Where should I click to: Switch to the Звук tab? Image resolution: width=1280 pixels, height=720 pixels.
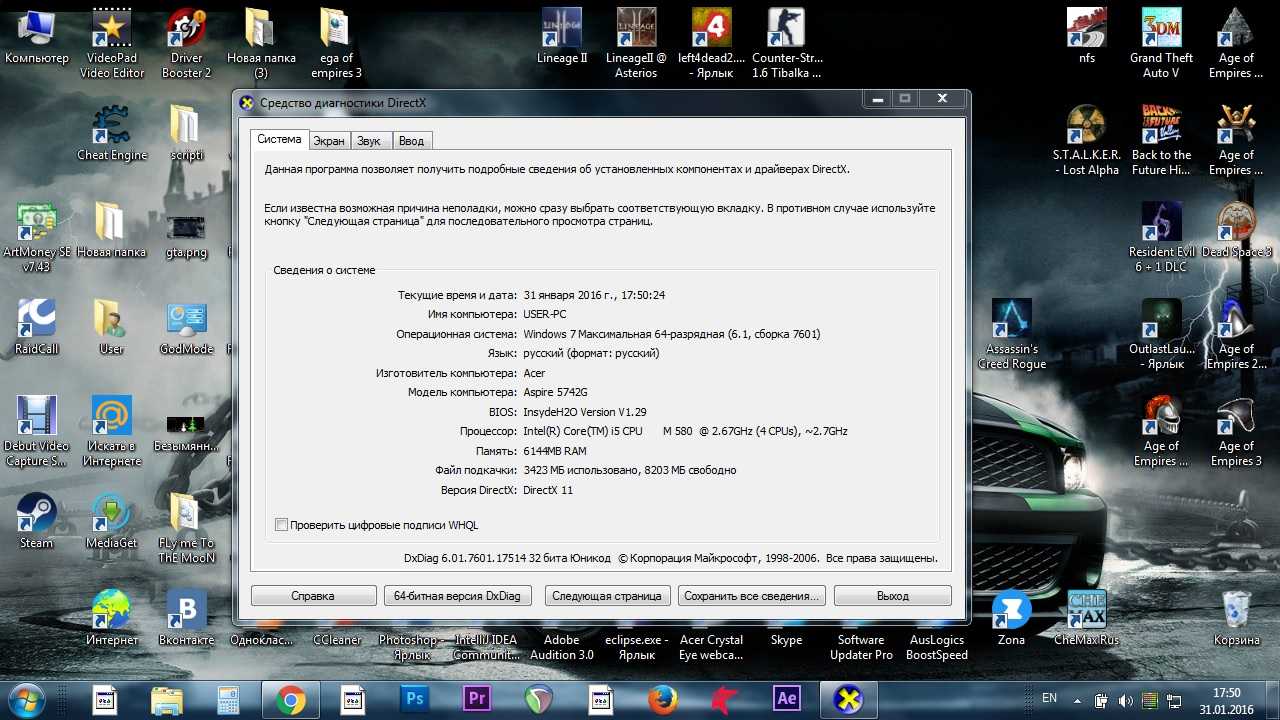coord(369,141)
